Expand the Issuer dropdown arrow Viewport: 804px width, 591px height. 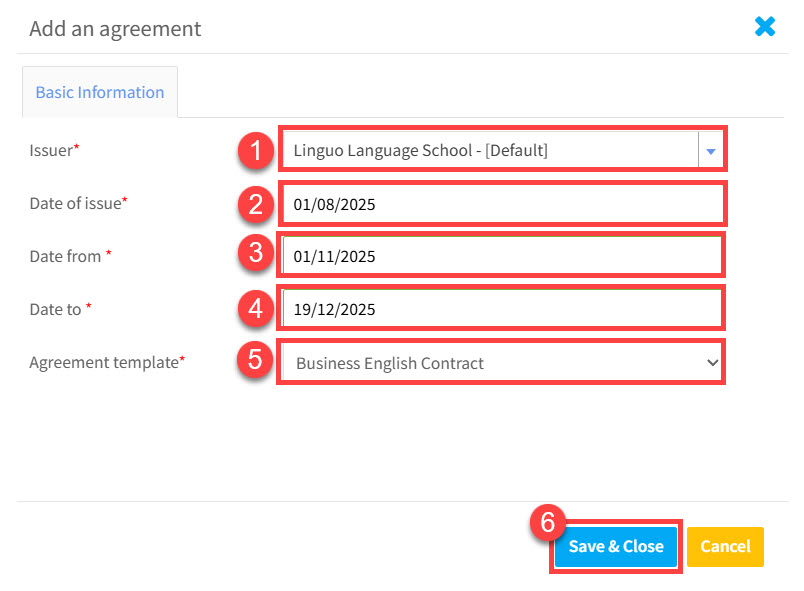coord(711,152)
